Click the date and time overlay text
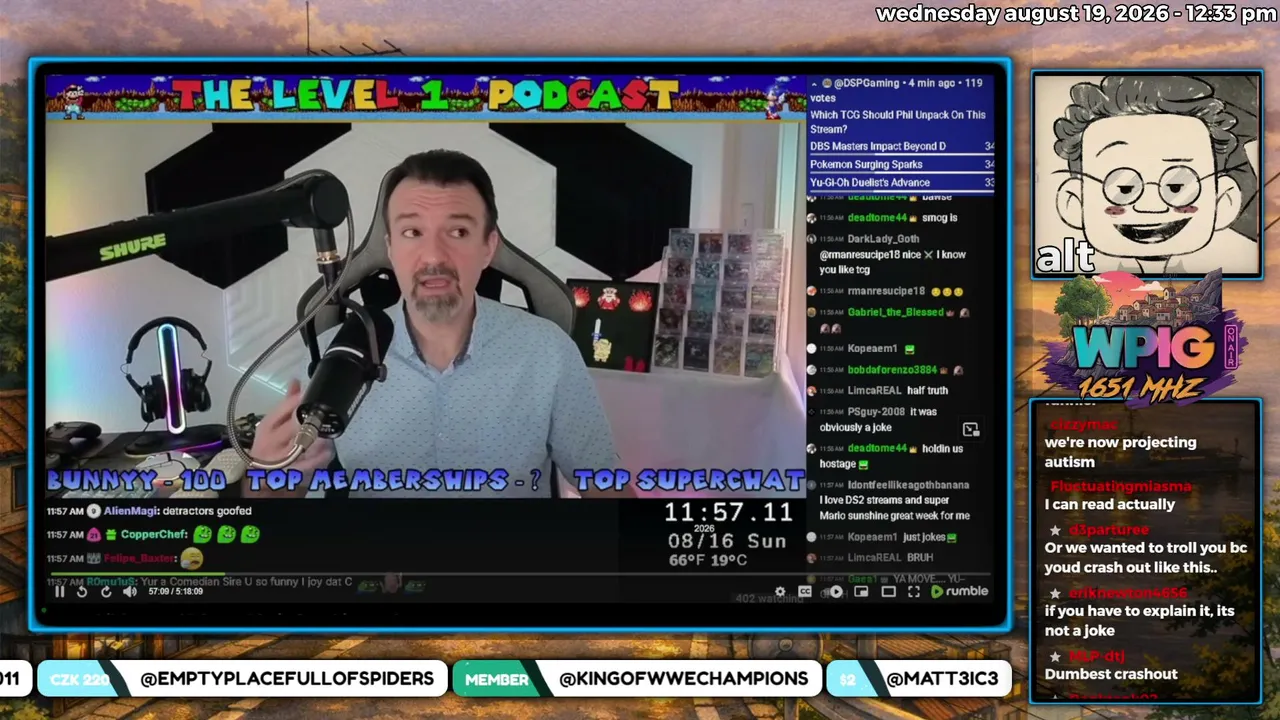1280x720 pixels. click(x=1076, y=14)
